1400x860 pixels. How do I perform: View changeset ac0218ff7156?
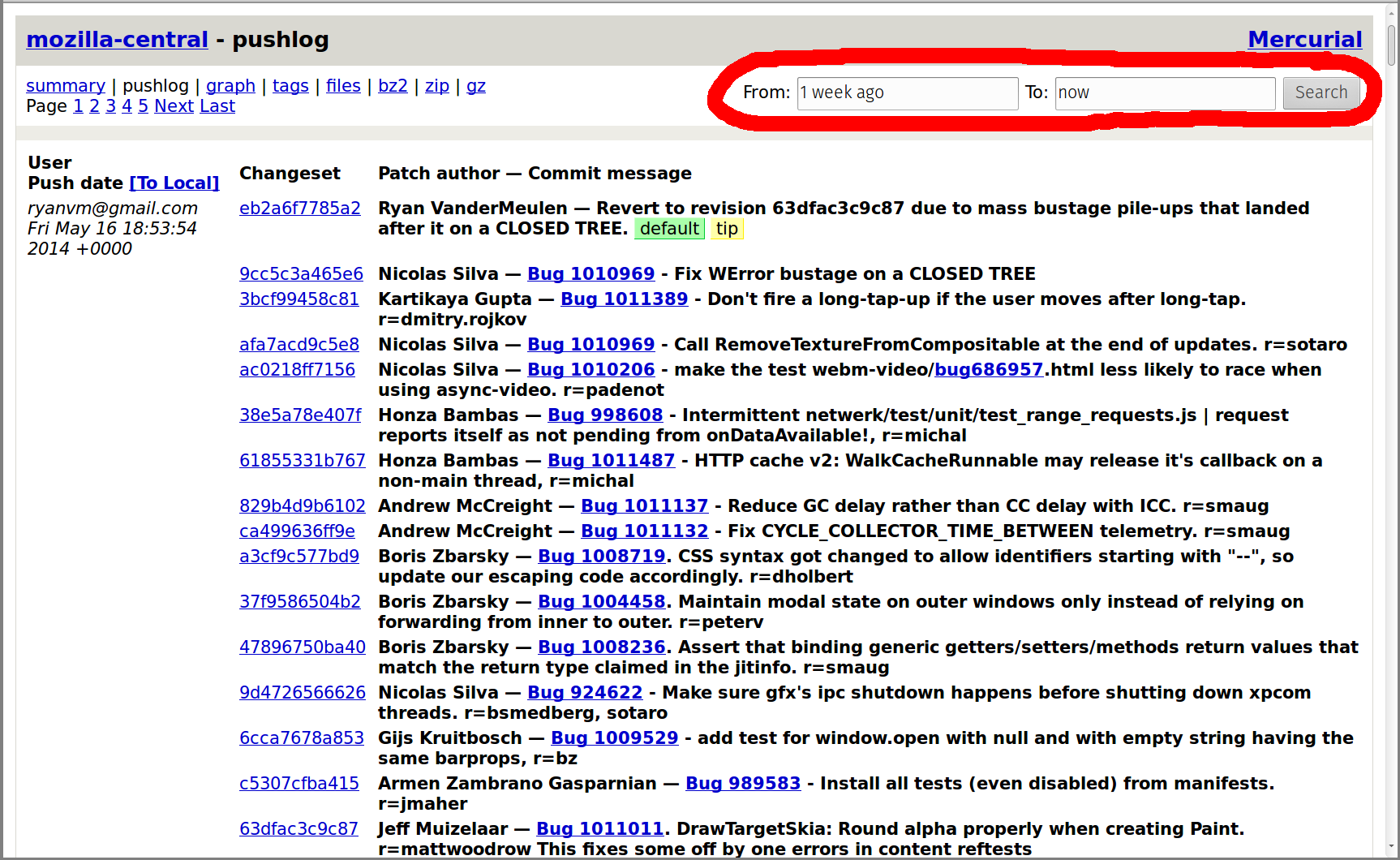297,370
